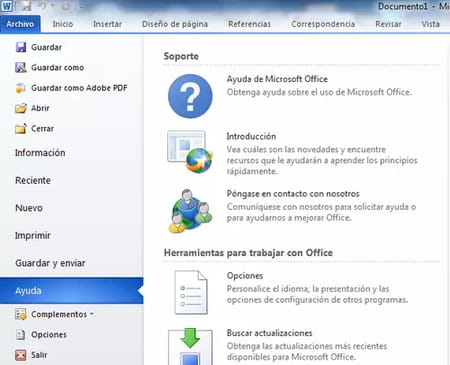
Task: Click the Soporte section heading
Action: (181, 56)
